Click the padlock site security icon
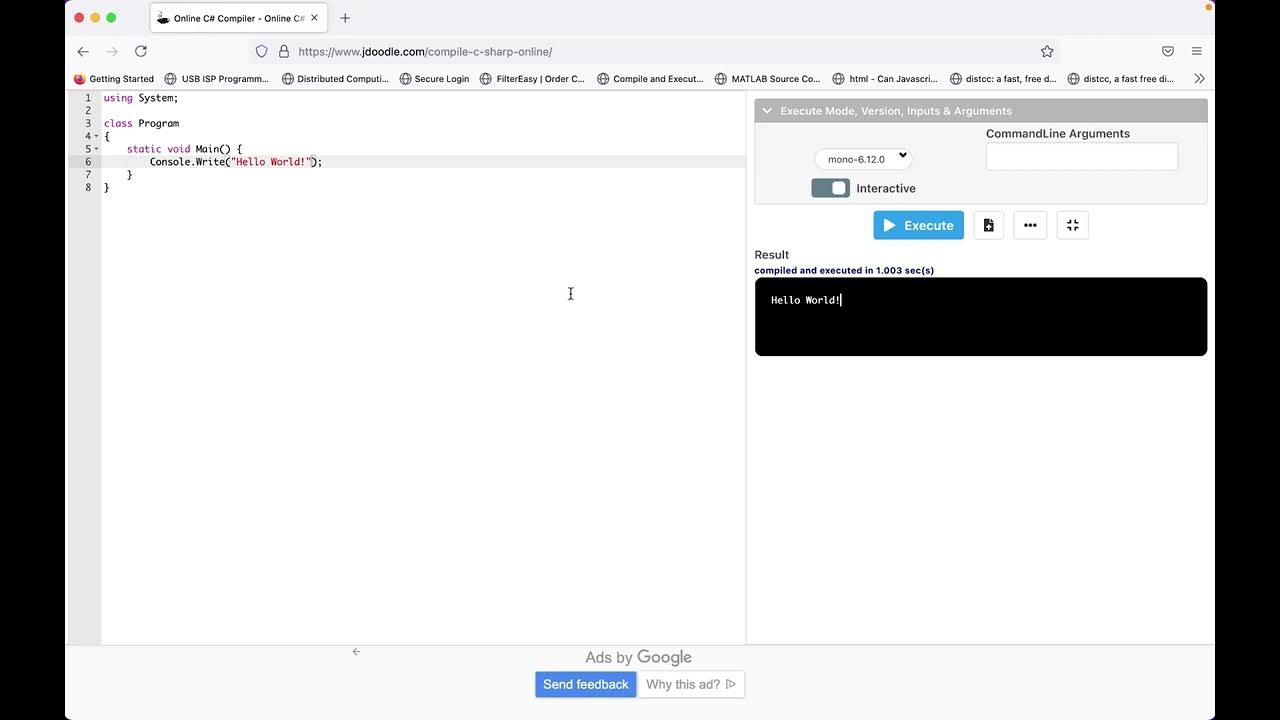1280x720 pixels. tap(284, 51)
